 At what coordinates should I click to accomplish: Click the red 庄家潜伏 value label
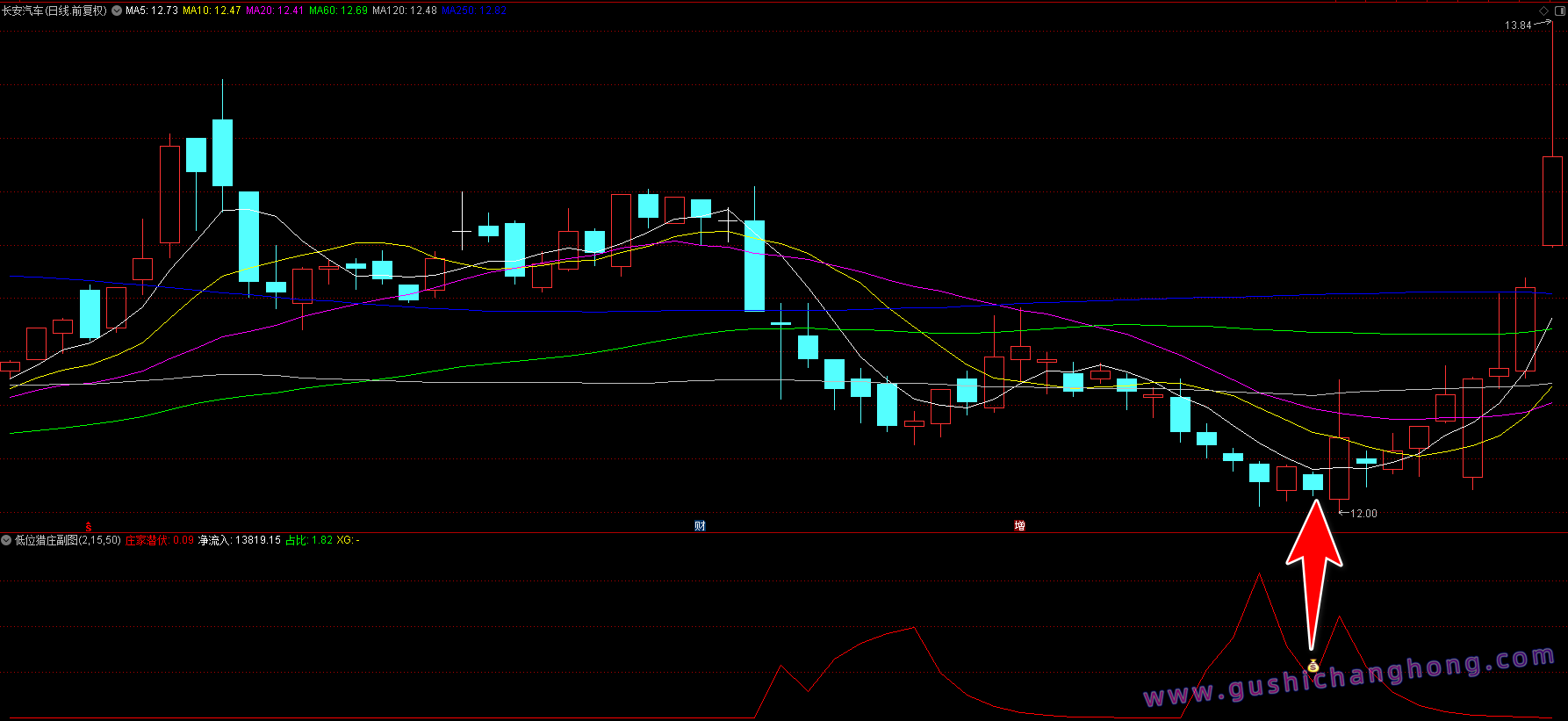tap(159, 540)
